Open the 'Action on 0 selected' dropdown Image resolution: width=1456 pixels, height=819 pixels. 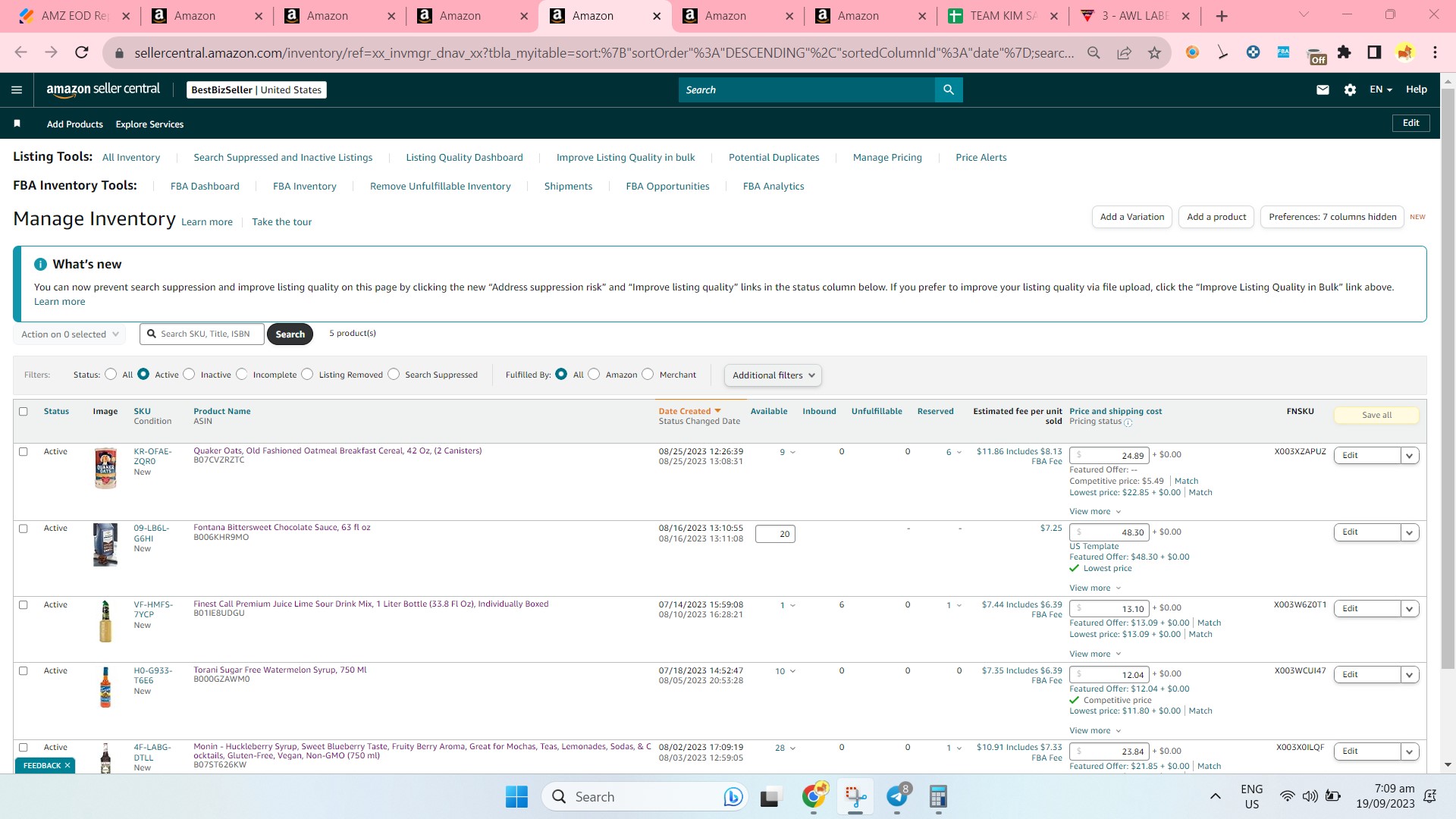pyautogui.click(x=71, y=334)
